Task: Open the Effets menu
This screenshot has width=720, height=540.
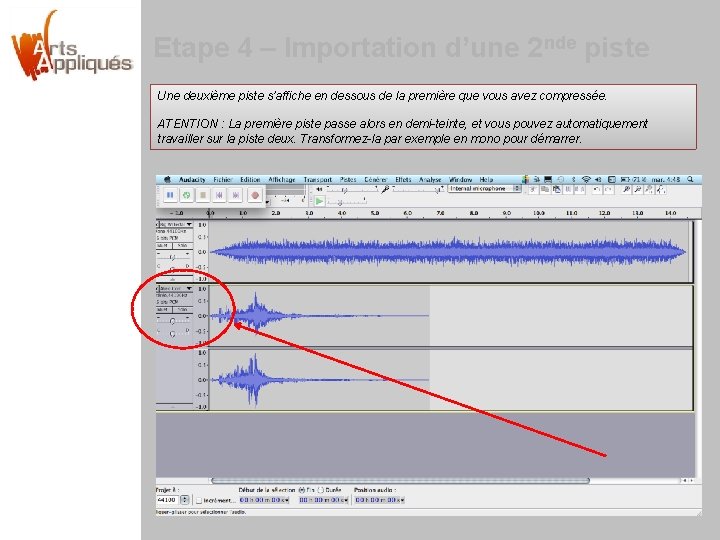Action: tap(403, 180)
